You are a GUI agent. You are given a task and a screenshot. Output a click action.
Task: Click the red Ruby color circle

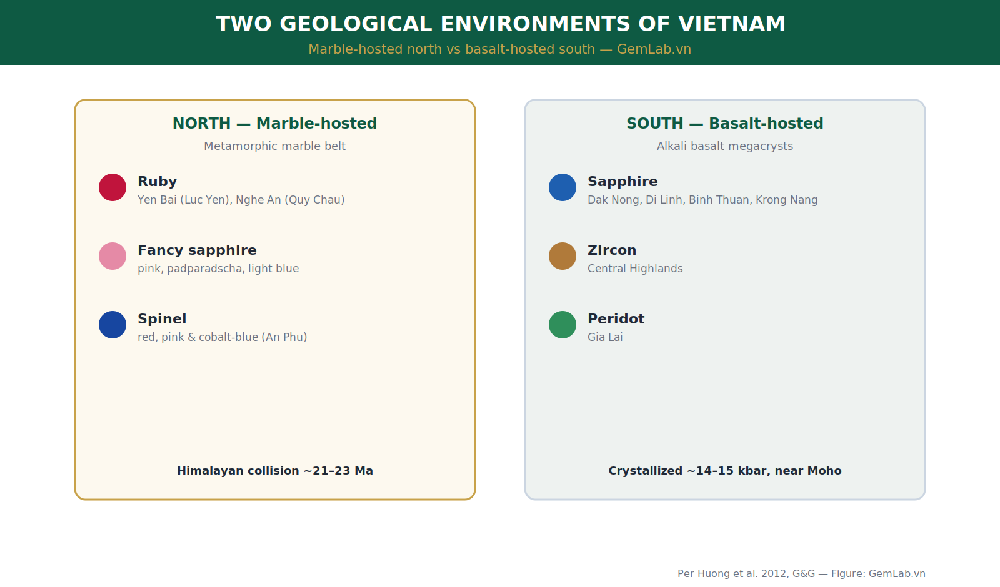[x=112, y=188]
